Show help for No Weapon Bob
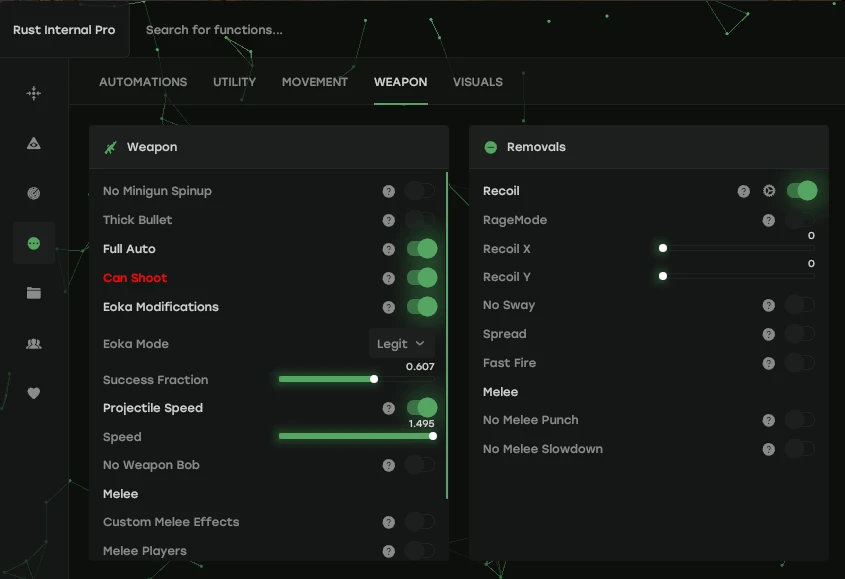The height and width of the screenshot is (579, 845). pyautogui.click(x=389, y=465)
